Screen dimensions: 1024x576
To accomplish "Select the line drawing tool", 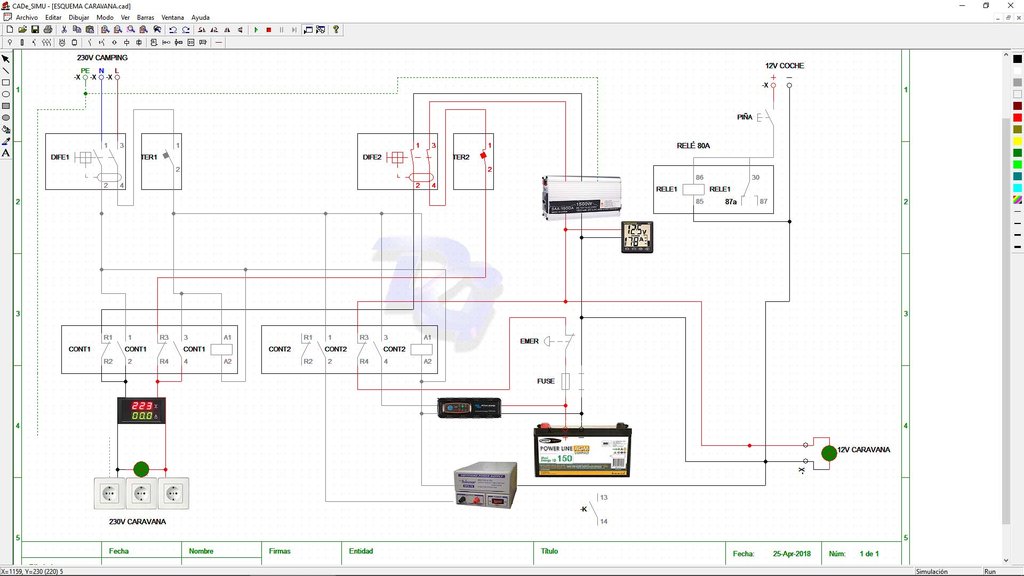I will click(x=6, y=71).
